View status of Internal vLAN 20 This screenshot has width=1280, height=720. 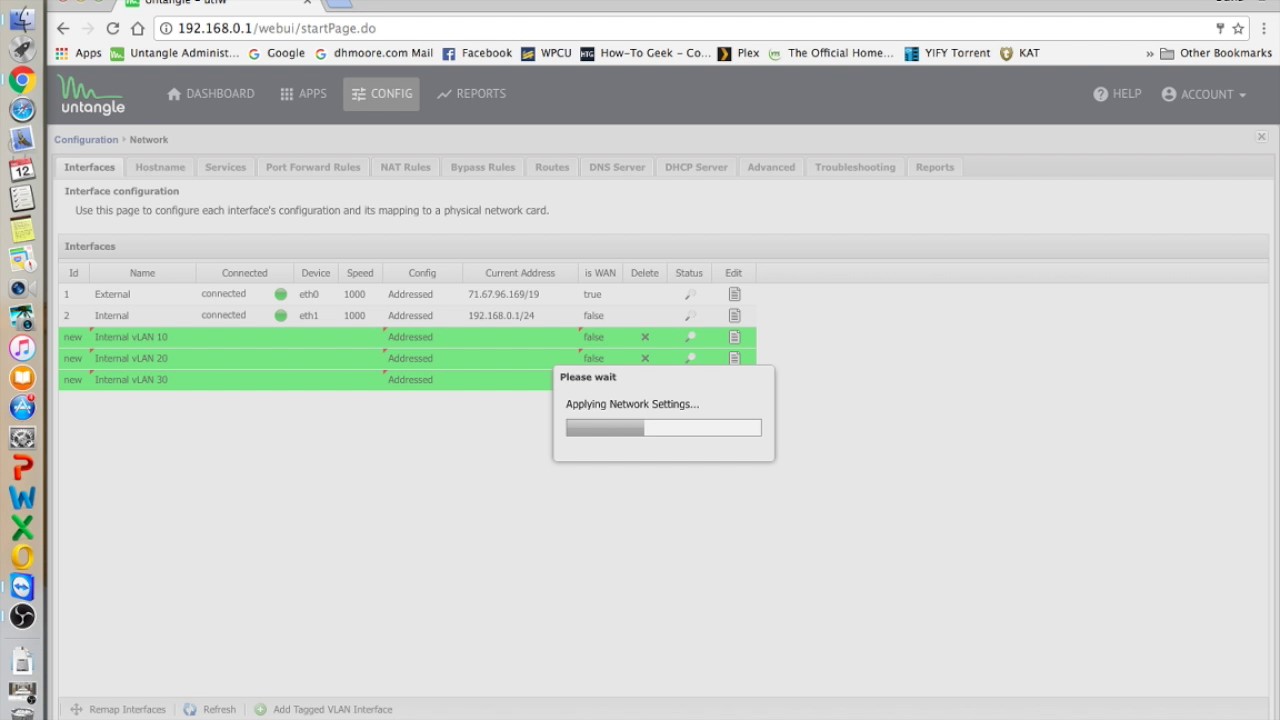click(690, 358)
